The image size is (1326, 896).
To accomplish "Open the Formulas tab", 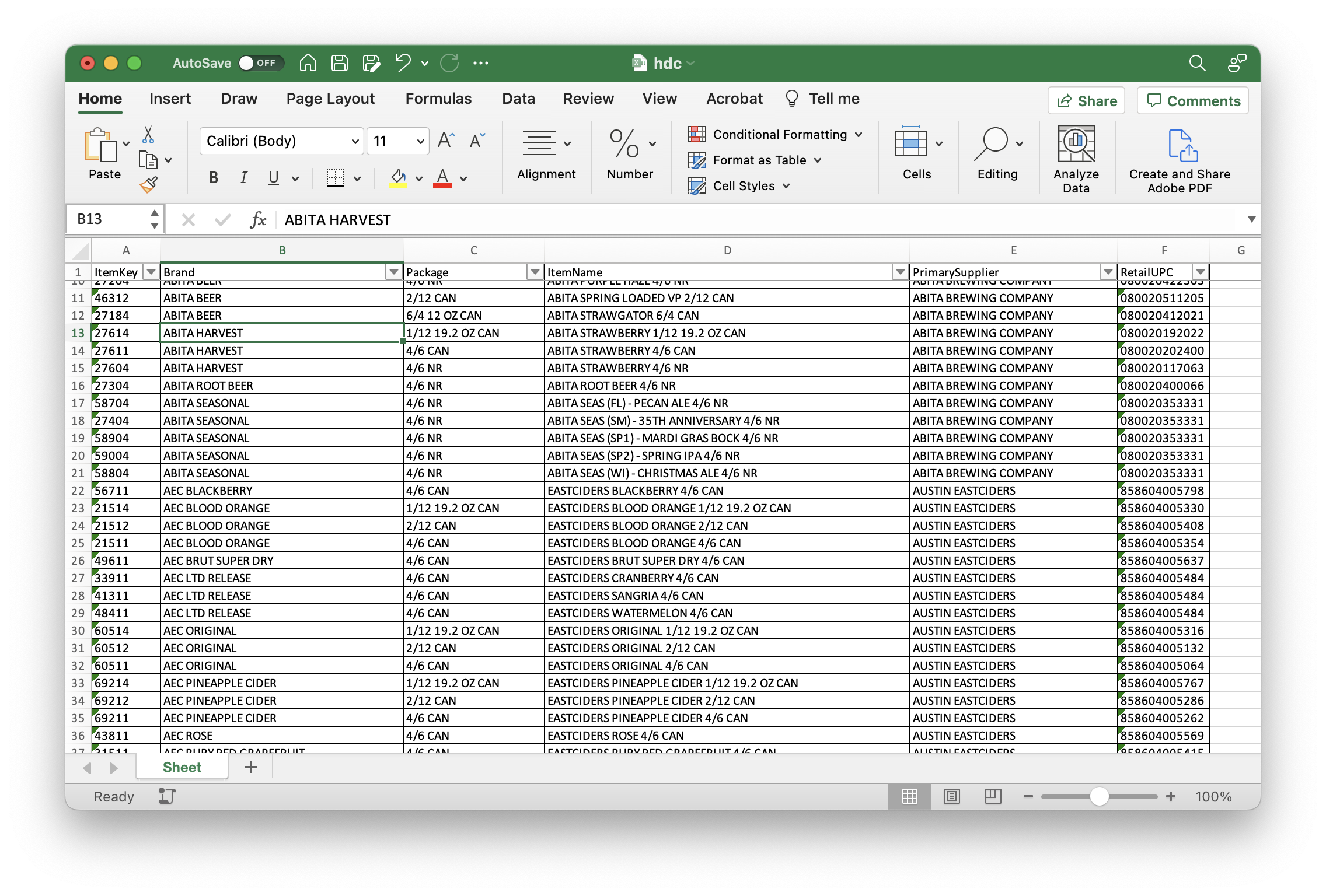I will point(438,99).
